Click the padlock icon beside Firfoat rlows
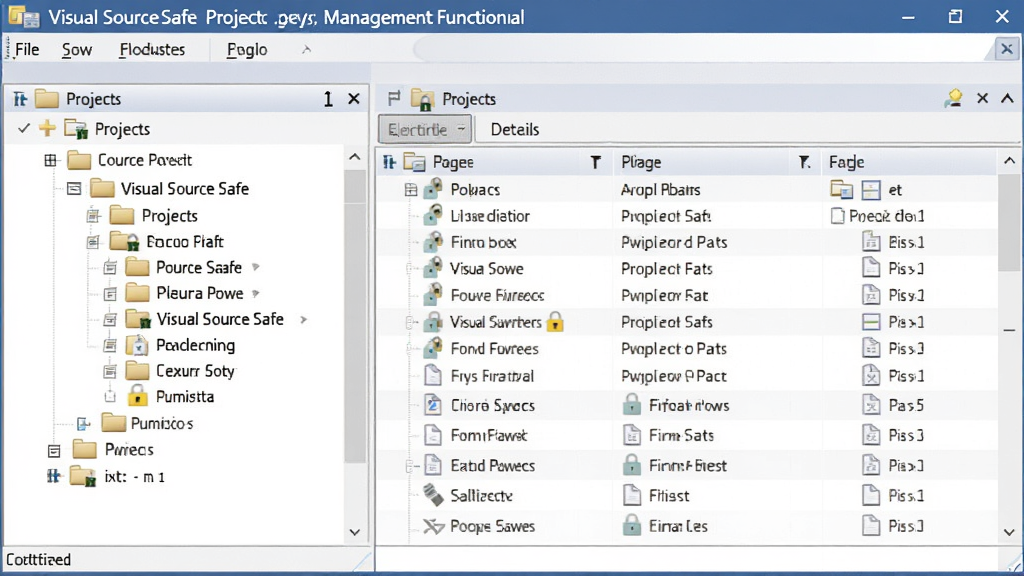Screen dimensions: 1024x576 click(632, 406)
